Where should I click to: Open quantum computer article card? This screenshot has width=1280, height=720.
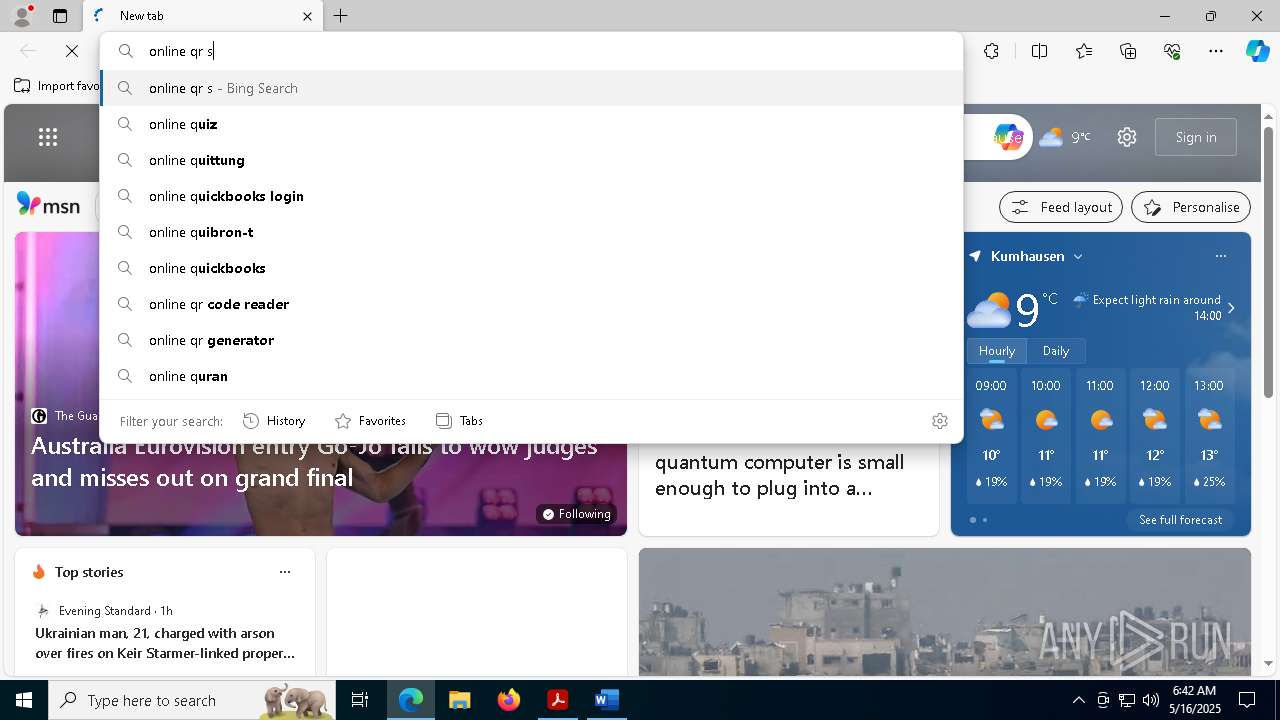click(x=780, y=475)
